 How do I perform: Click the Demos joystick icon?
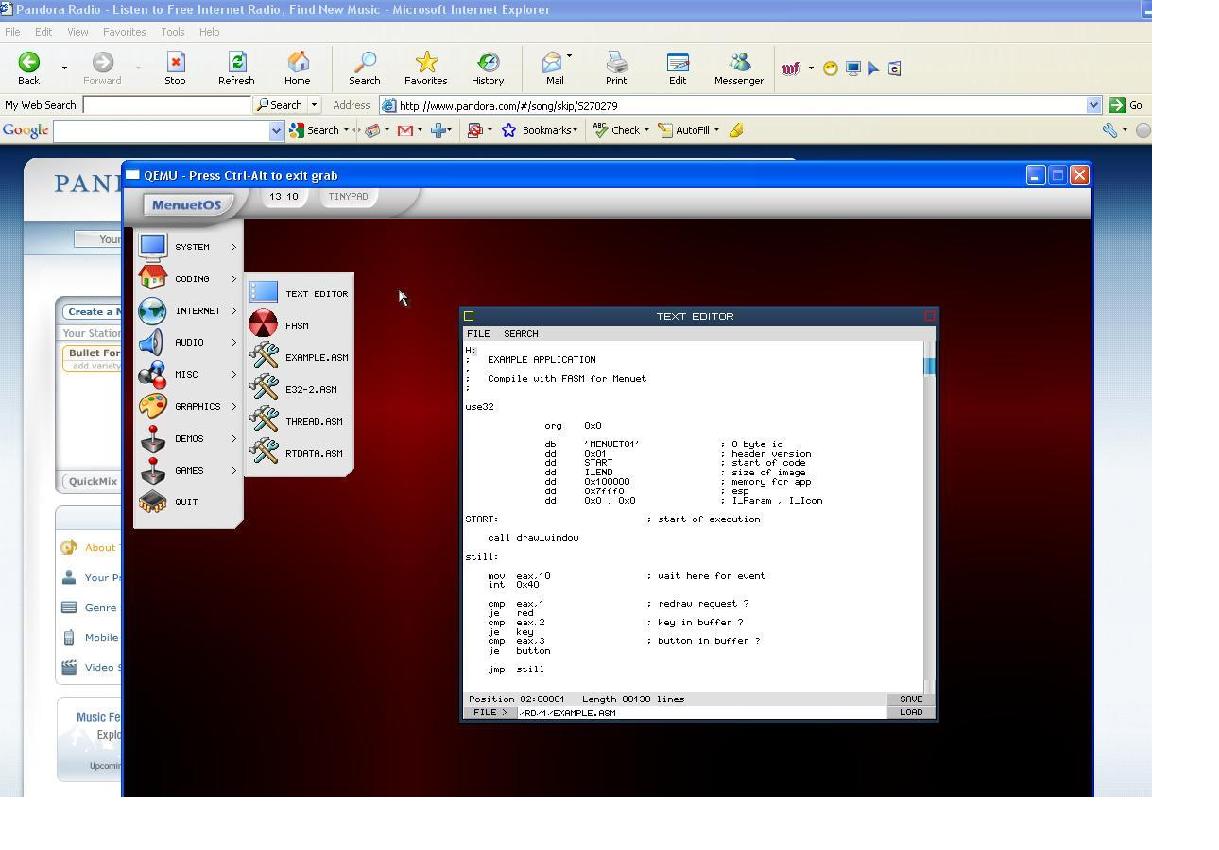(153, 438)
